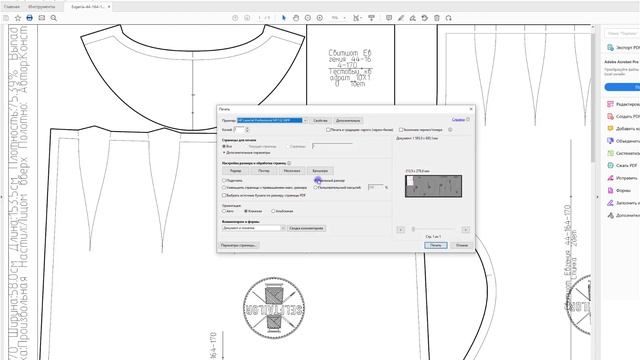Open Create PDF tool in right panel
The height and width of the screenshot is (360, 640).
623,116
